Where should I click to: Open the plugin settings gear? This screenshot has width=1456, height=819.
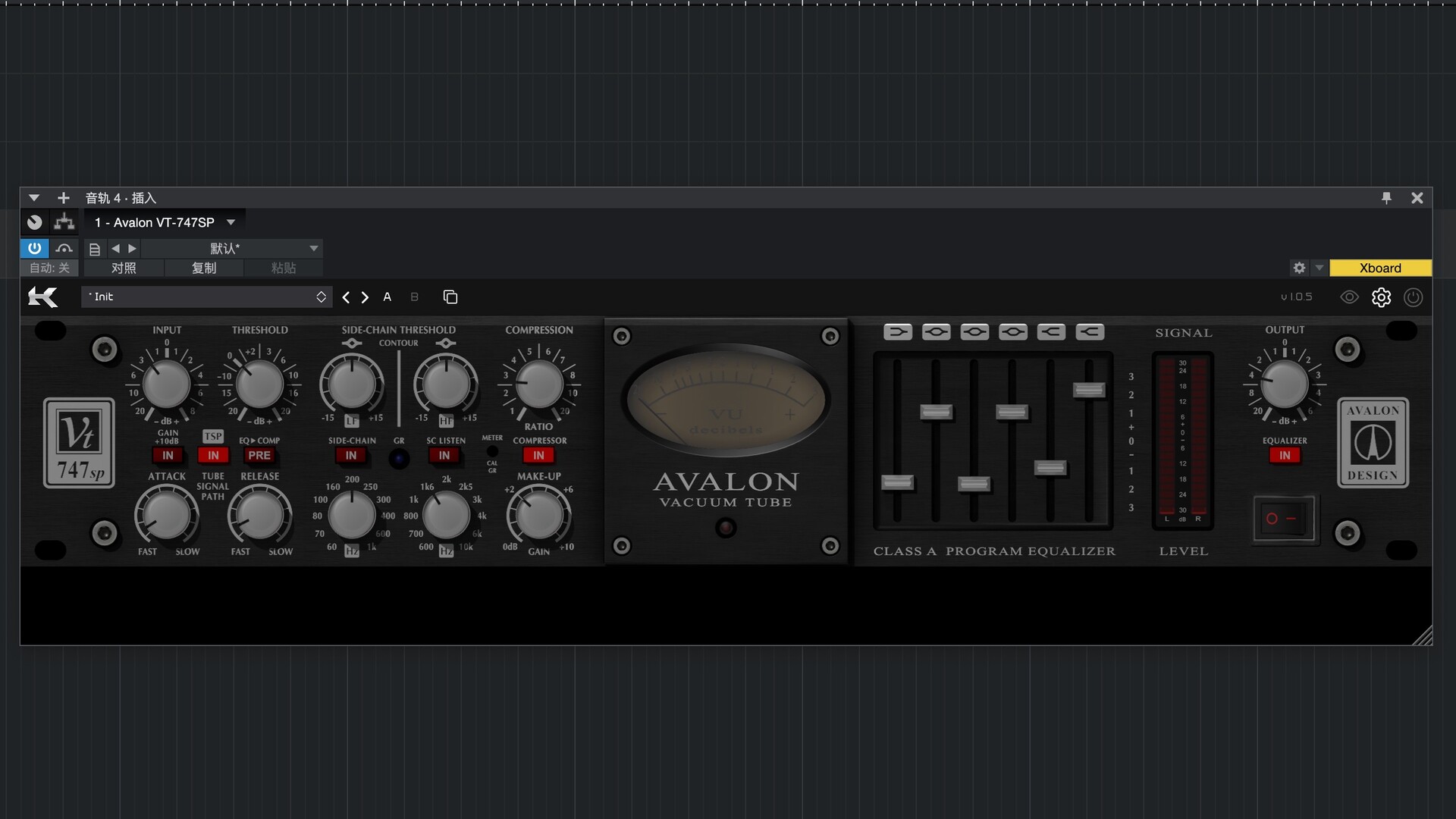(1381, 297)
